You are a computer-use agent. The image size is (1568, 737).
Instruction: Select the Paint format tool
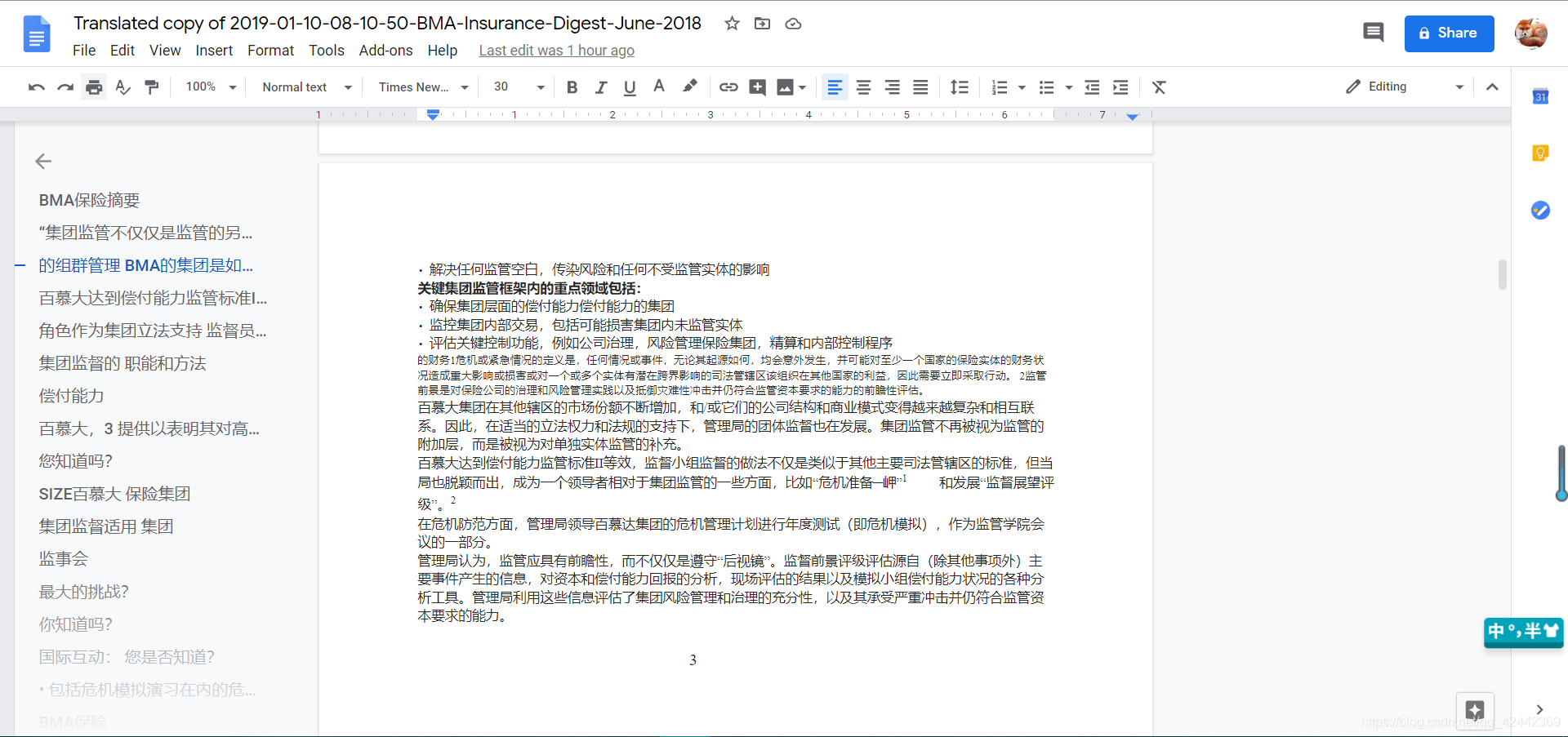click(x=152, y=87)
